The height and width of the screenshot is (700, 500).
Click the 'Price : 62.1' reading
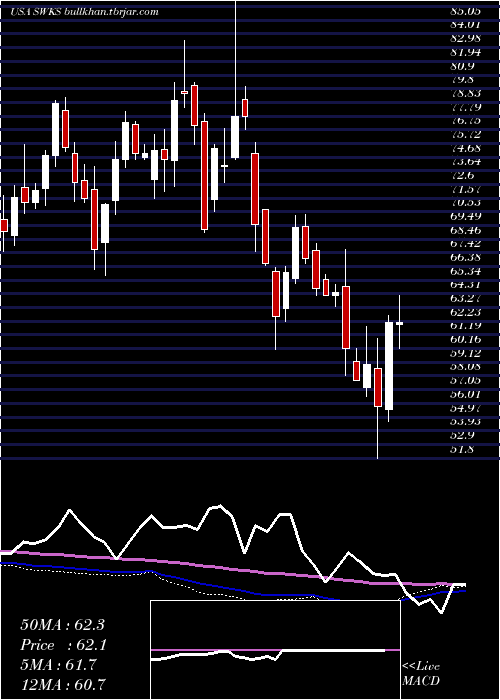62,645
